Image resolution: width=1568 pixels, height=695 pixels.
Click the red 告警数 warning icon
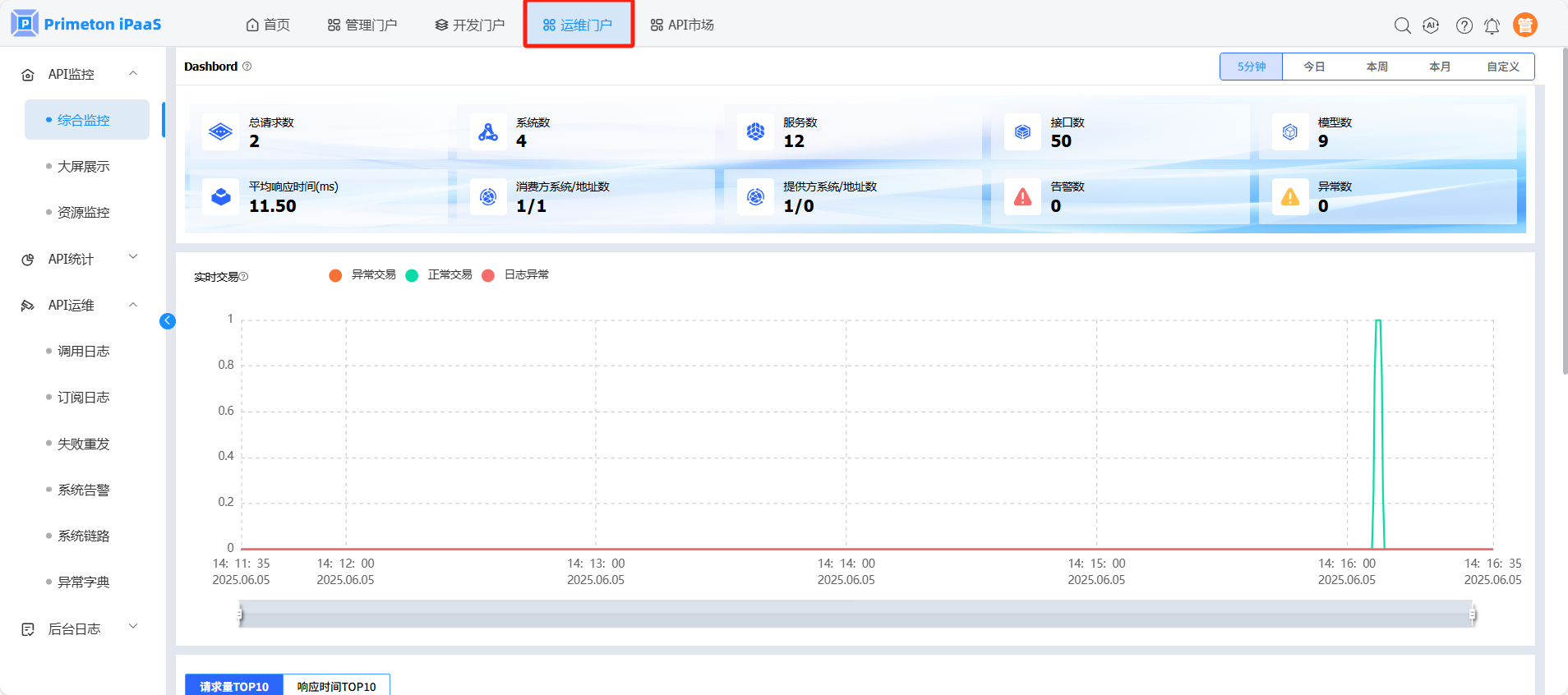[x=1022, y=197]
